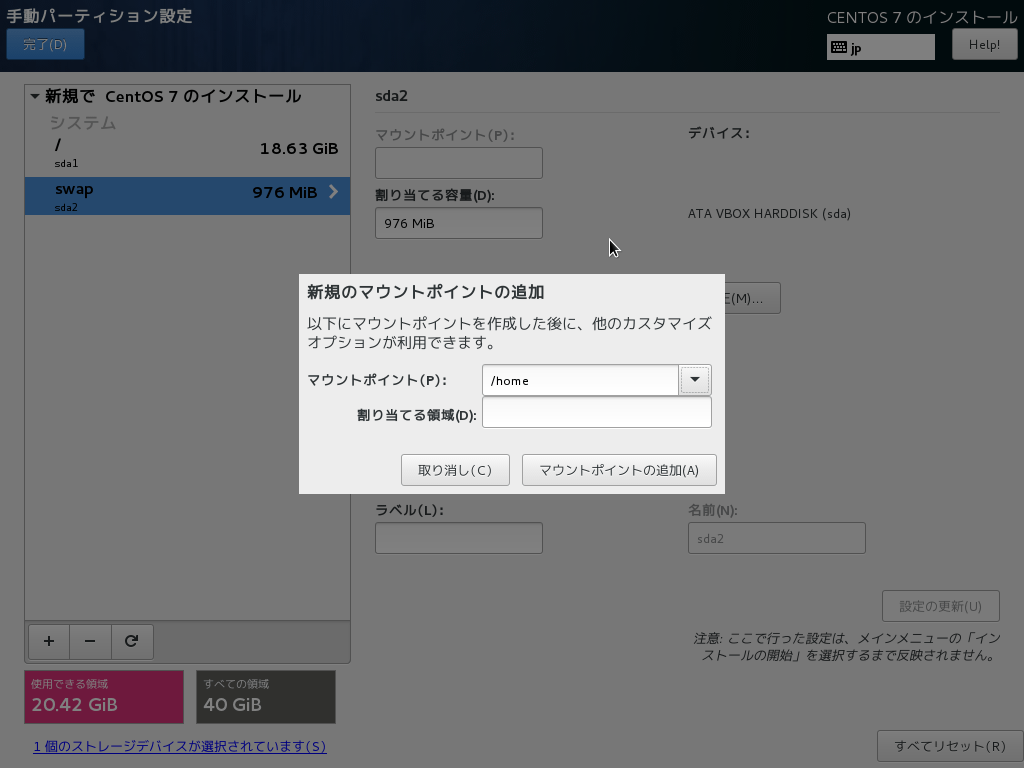Click the 完了(D) done button
This screenshot has height=768, width=1024.
(x=45, y=44)
